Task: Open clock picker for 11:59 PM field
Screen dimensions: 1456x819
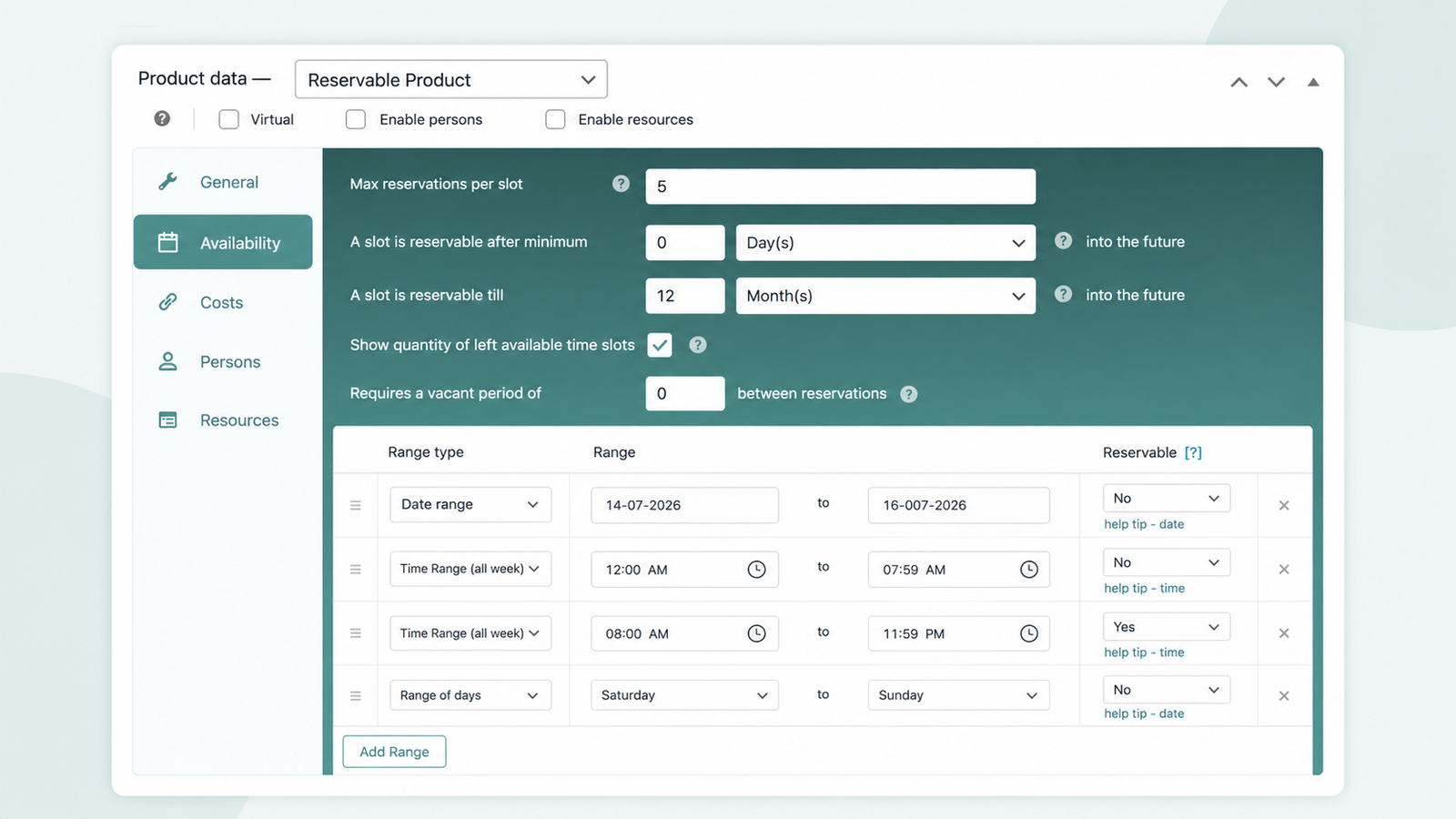Action: (x=1028, y=633)
